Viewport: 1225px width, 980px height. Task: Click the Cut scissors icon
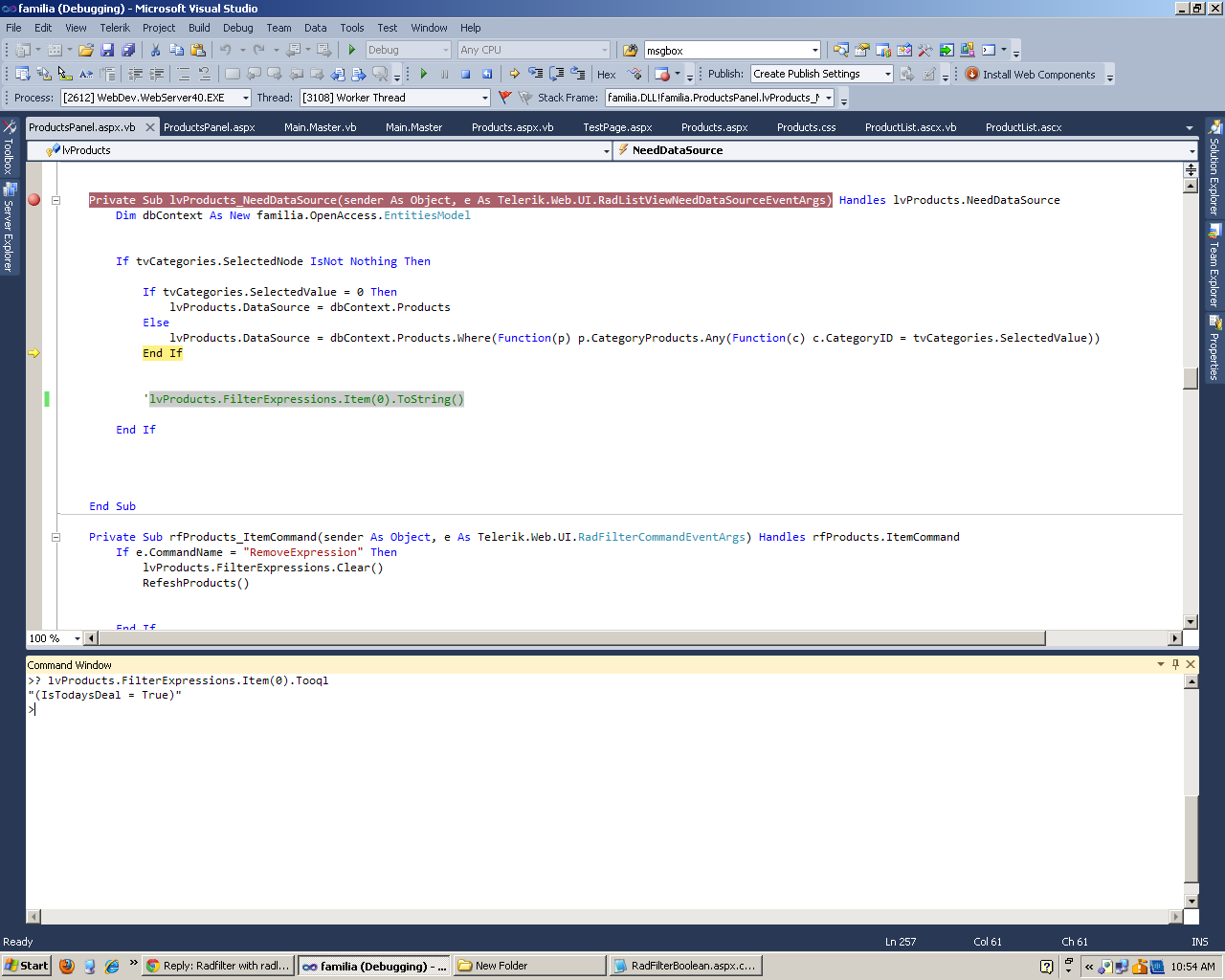tap(155, 50)
